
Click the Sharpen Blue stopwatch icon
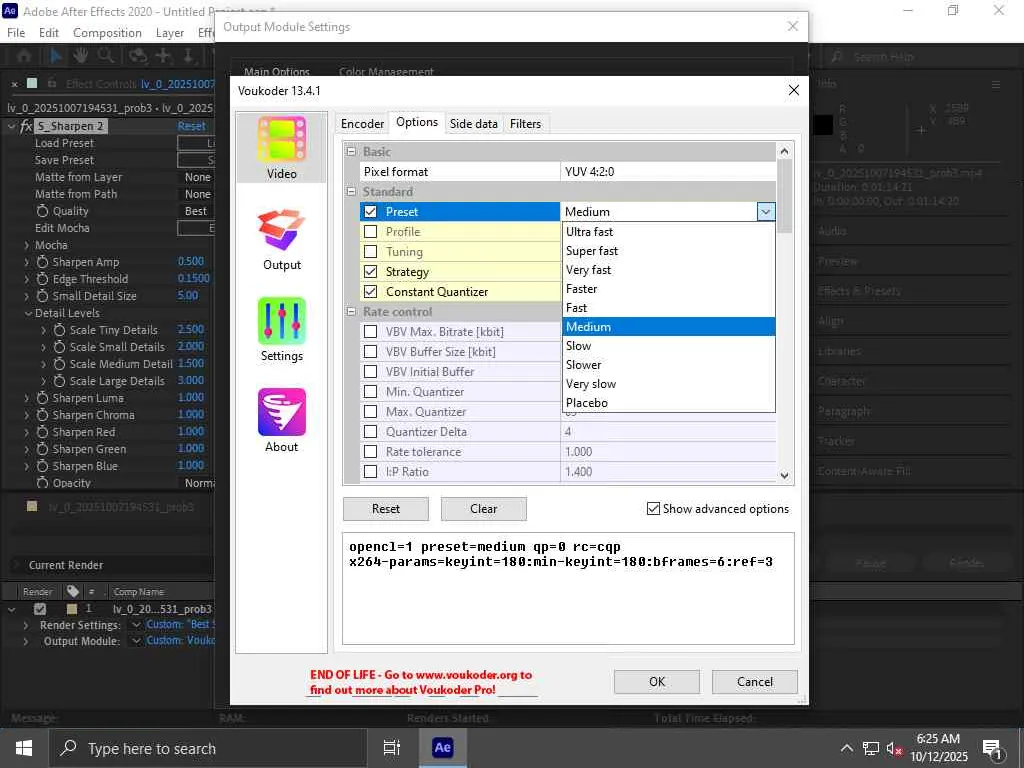42,466
